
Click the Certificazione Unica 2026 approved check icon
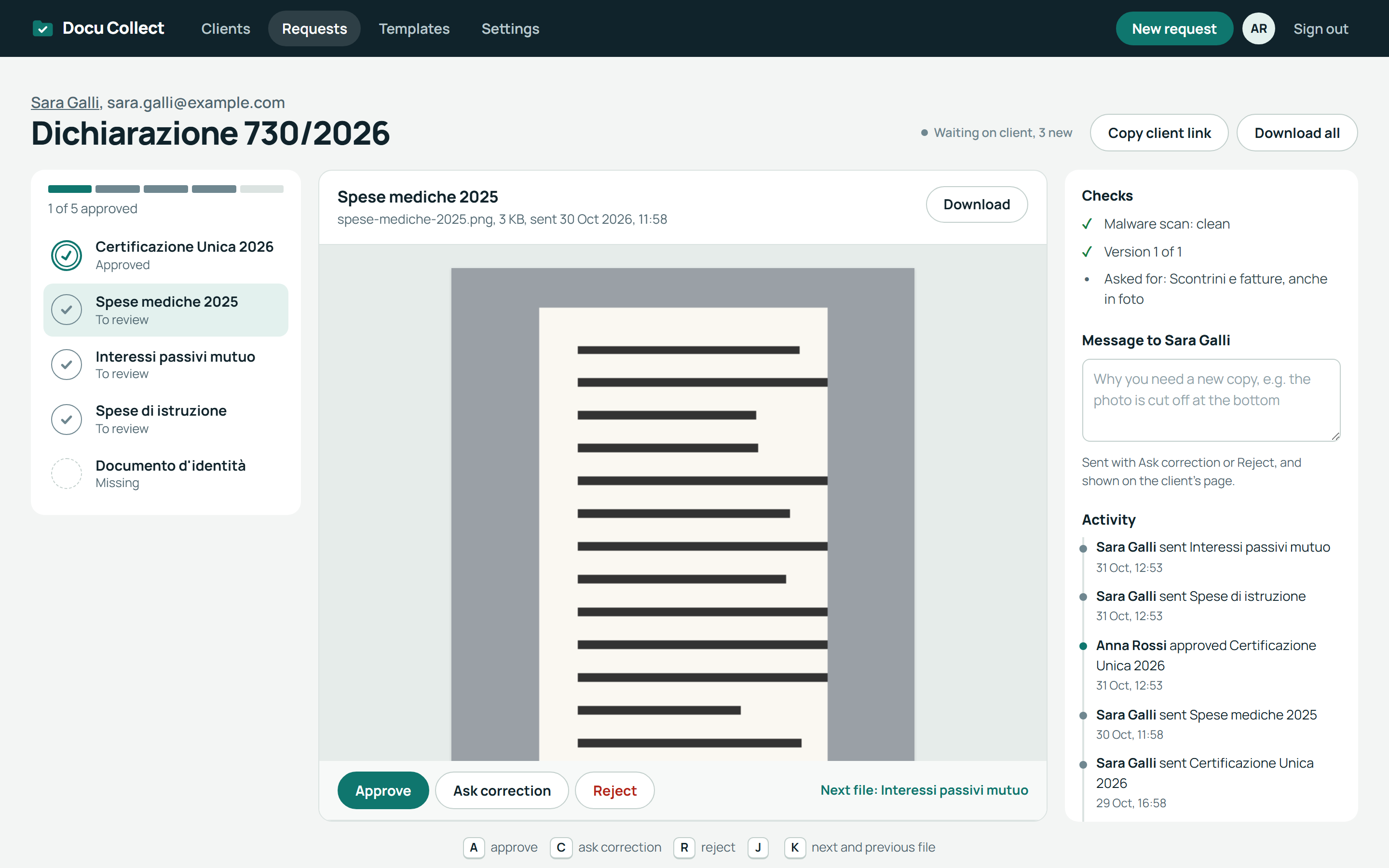coord(67,256)
